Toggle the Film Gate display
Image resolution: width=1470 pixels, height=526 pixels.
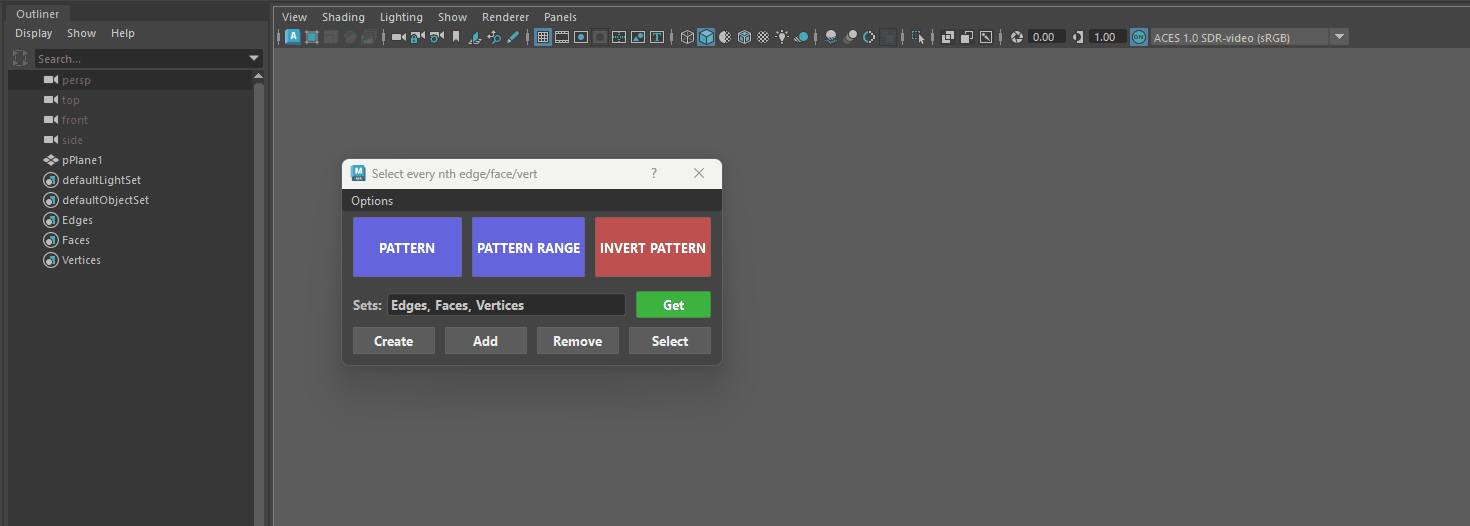pos(562,37)
